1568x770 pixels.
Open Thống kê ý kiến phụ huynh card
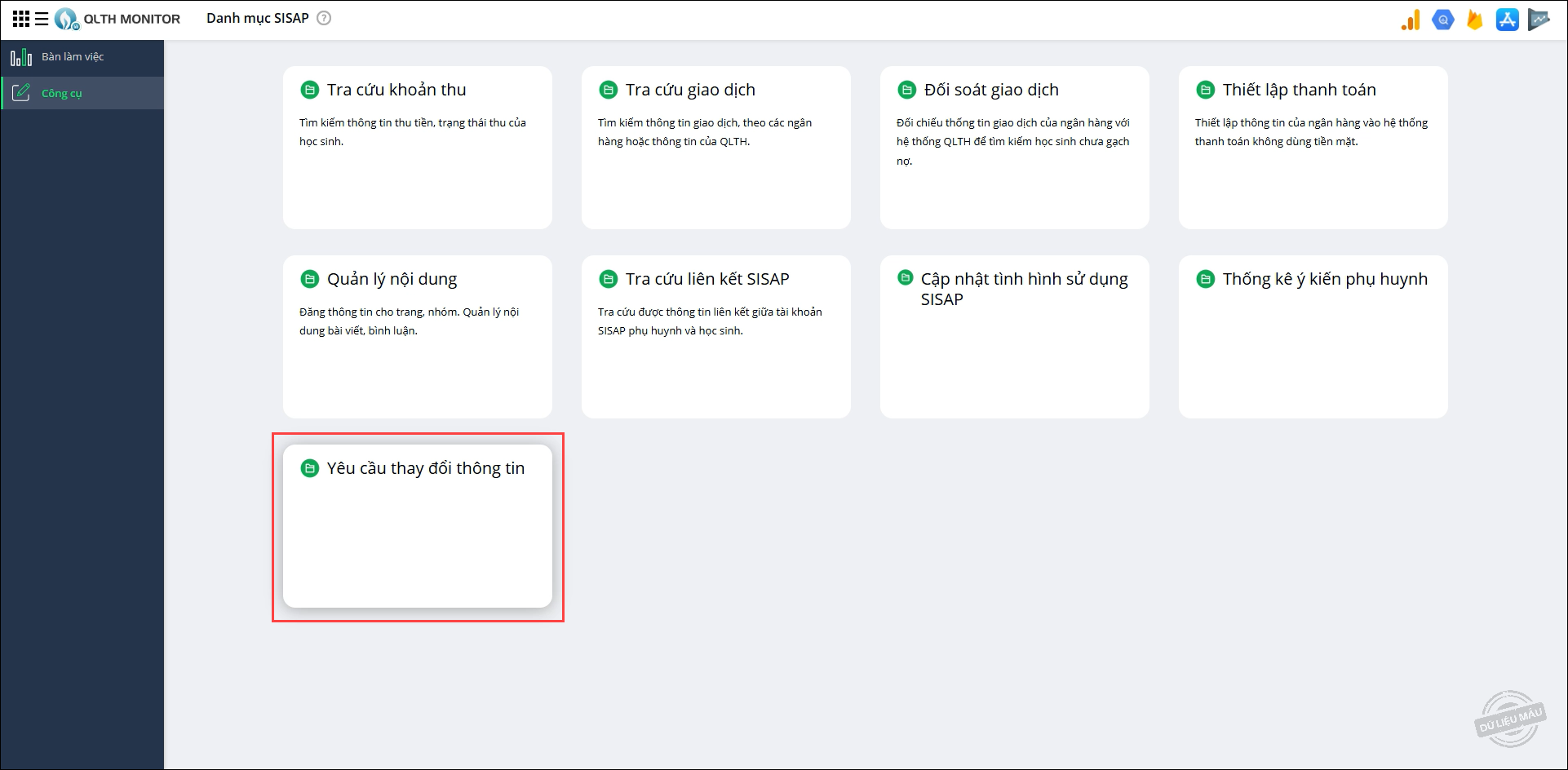click(x=1313, y=336)
